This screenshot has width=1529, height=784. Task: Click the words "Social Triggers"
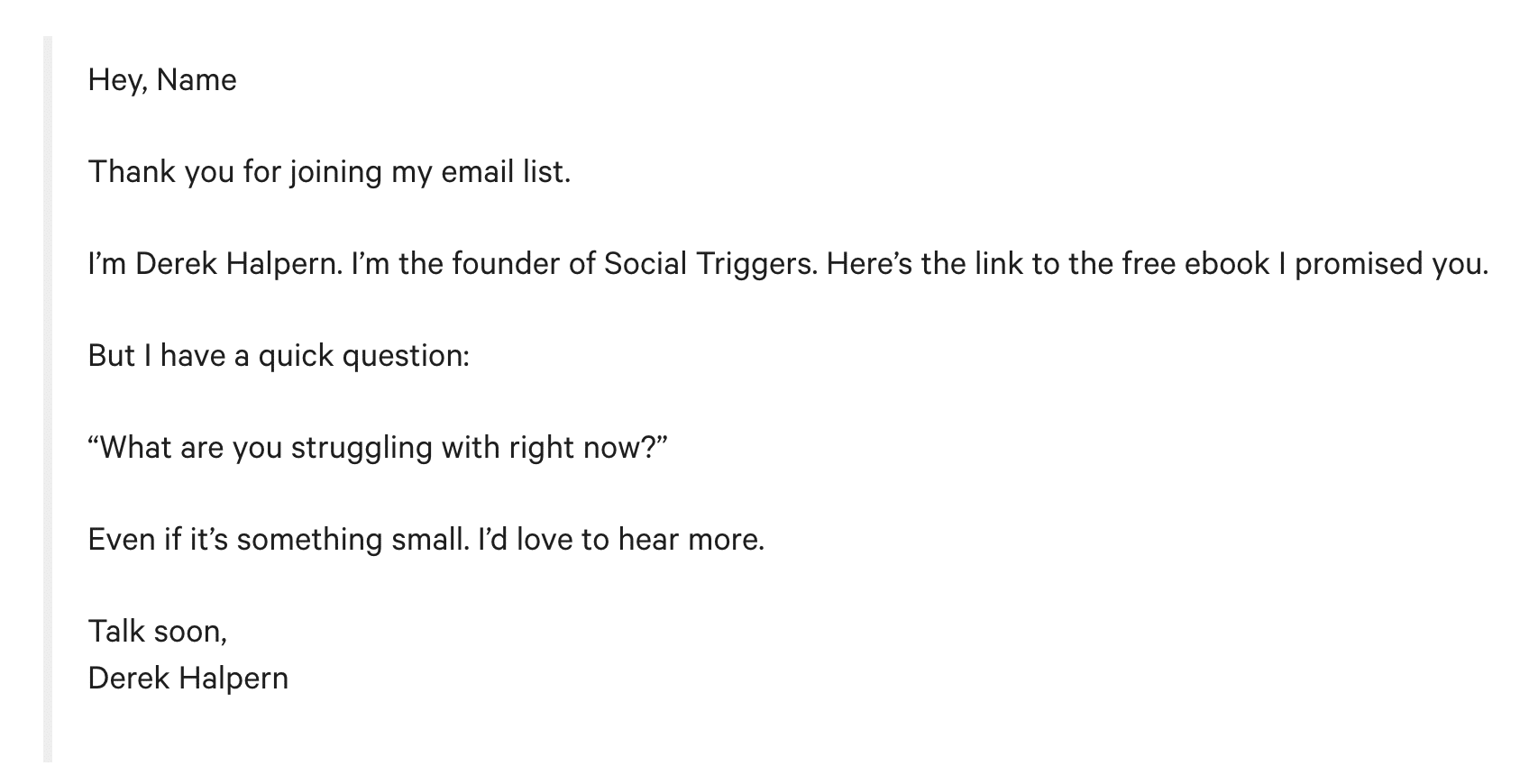pyautogui.click(x=710, y=263)
